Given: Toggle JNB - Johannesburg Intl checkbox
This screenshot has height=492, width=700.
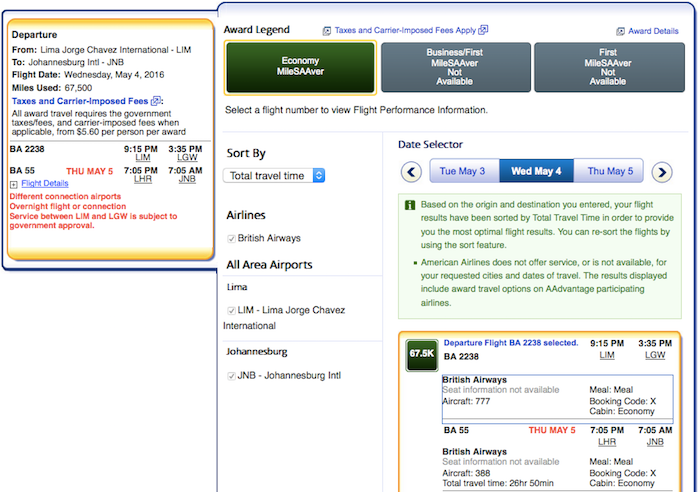Looking at the screenshot, I should click(231, 376).
